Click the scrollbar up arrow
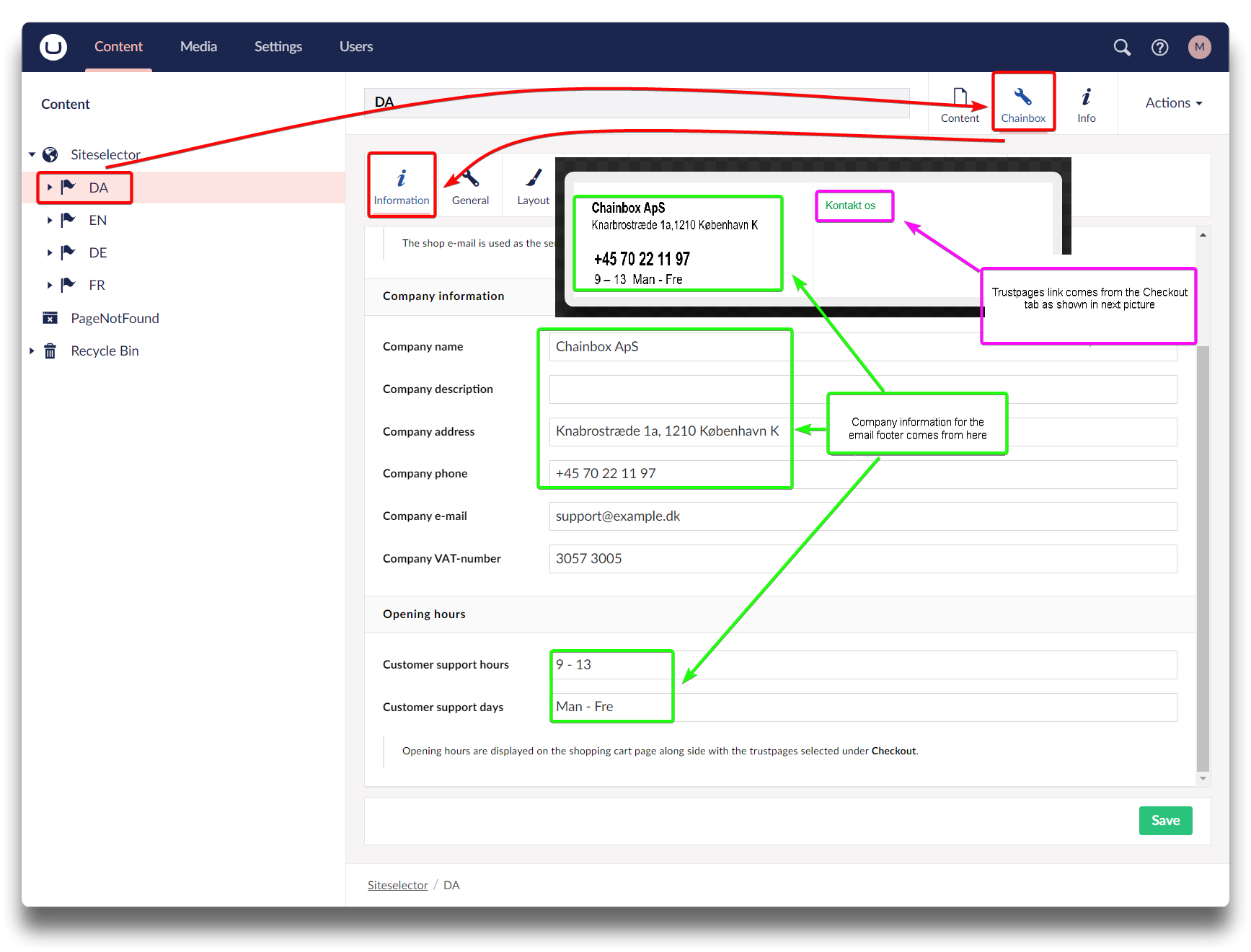Image resolution: width=1251 pixels, height=952 pixels. click(x=1203, y=235)
